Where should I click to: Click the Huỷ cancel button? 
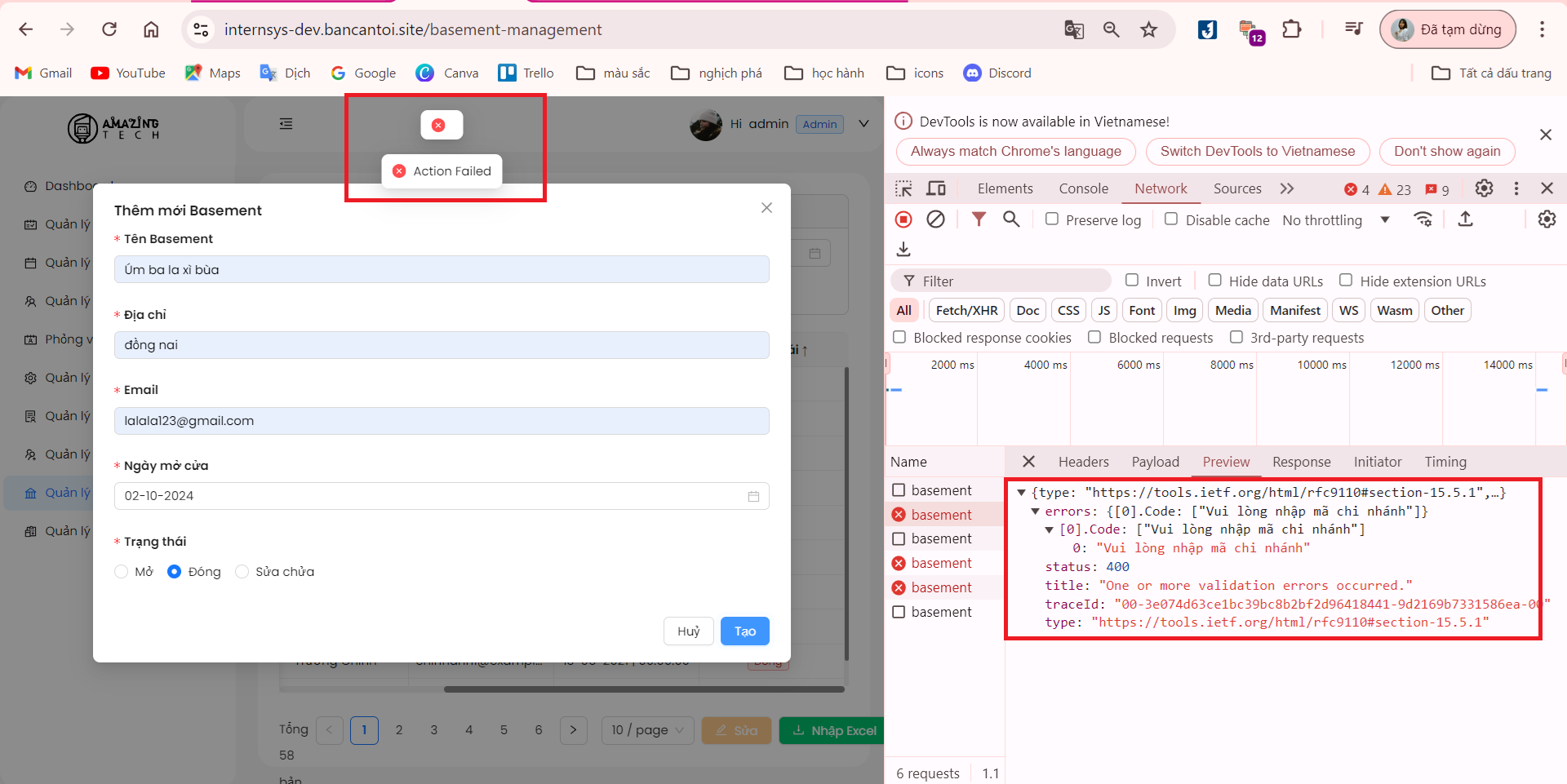click(688, 631)
